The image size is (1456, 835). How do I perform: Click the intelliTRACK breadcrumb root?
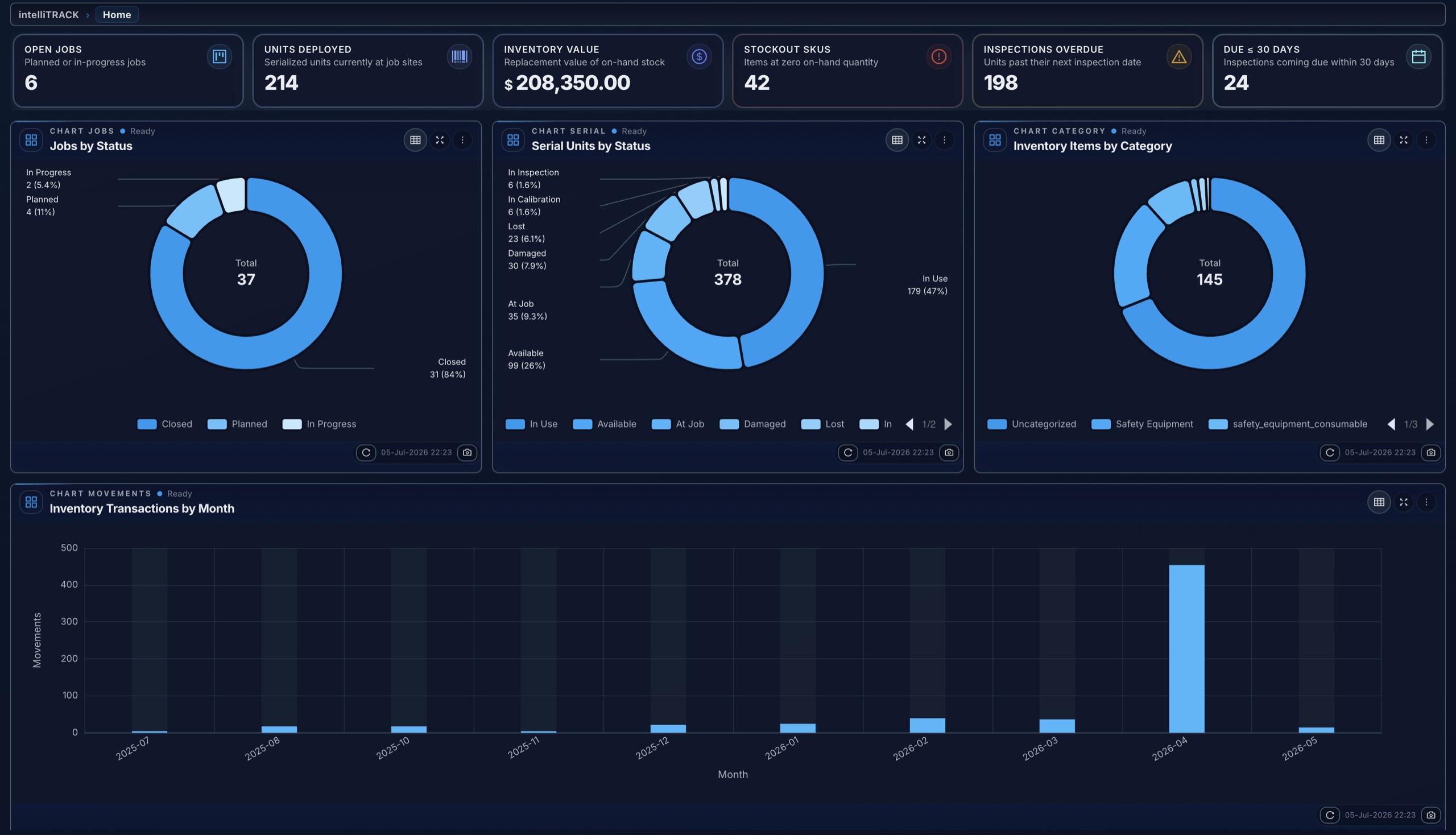[x=49, y=14]
